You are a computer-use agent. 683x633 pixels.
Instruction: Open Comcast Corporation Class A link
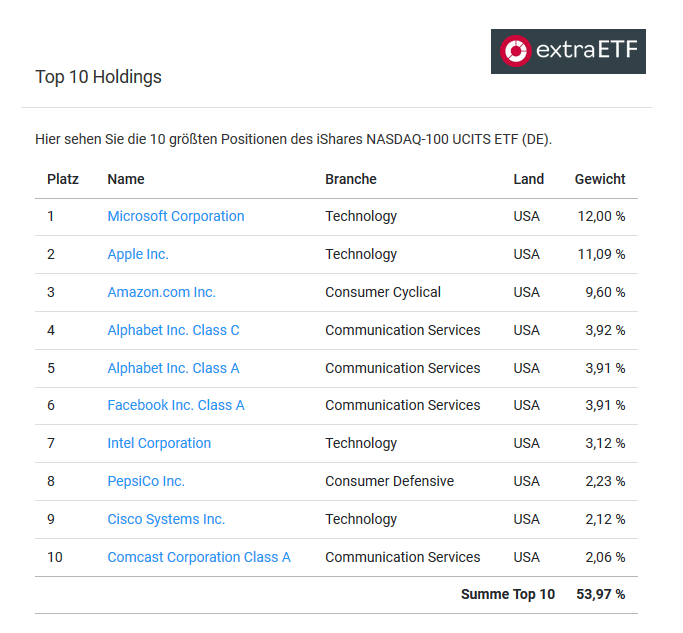[x=199, y=557]
